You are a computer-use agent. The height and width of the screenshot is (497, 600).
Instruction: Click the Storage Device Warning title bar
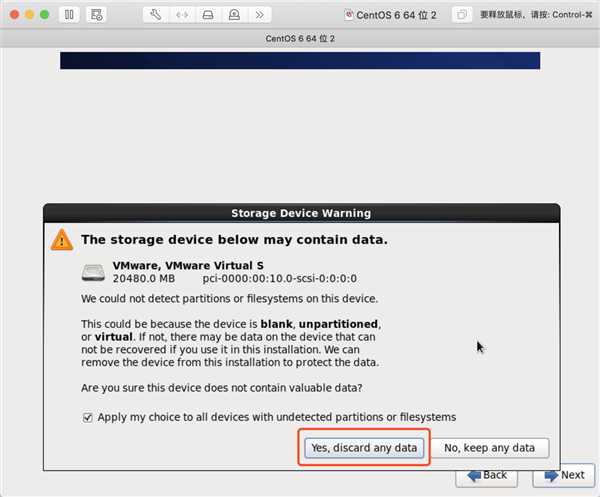point(302,213)
